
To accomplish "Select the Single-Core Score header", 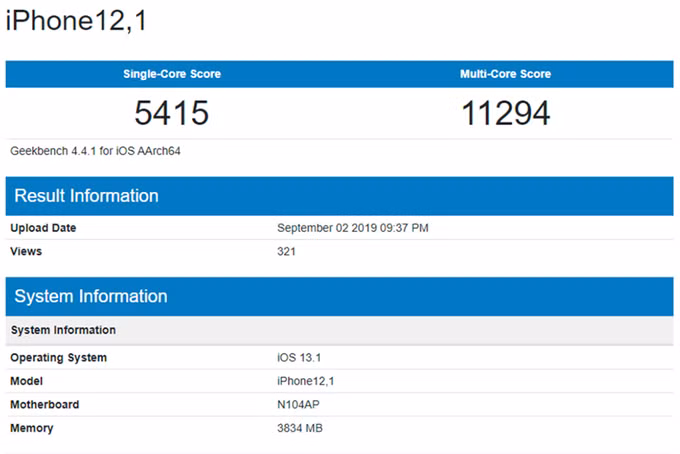I will pos(172,74).
